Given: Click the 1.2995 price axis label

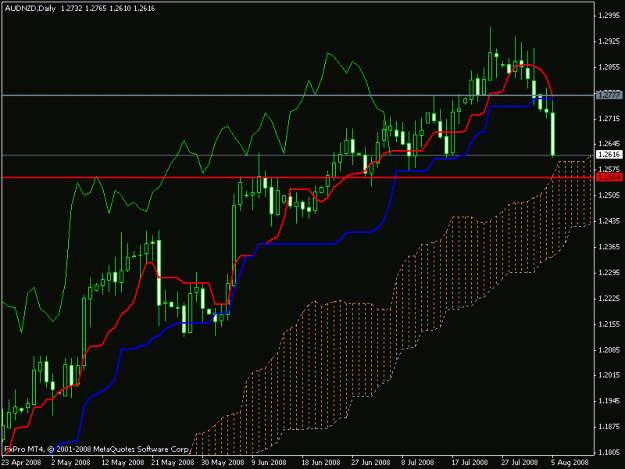Looking at the screenshot, I should (609, 16).
